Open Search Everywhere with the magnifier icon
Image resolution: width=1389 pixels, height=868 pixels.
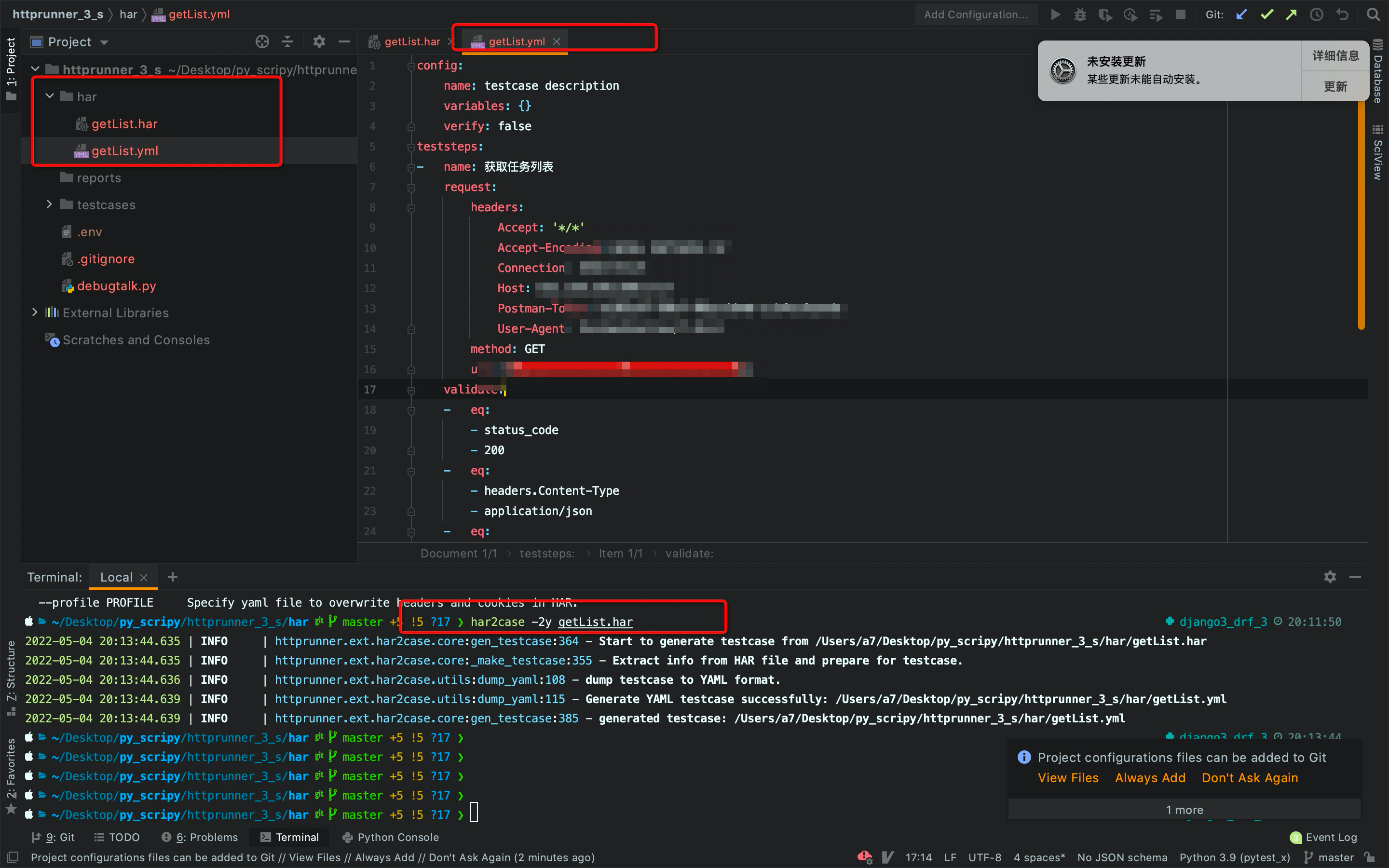(x=1374, y=14)
